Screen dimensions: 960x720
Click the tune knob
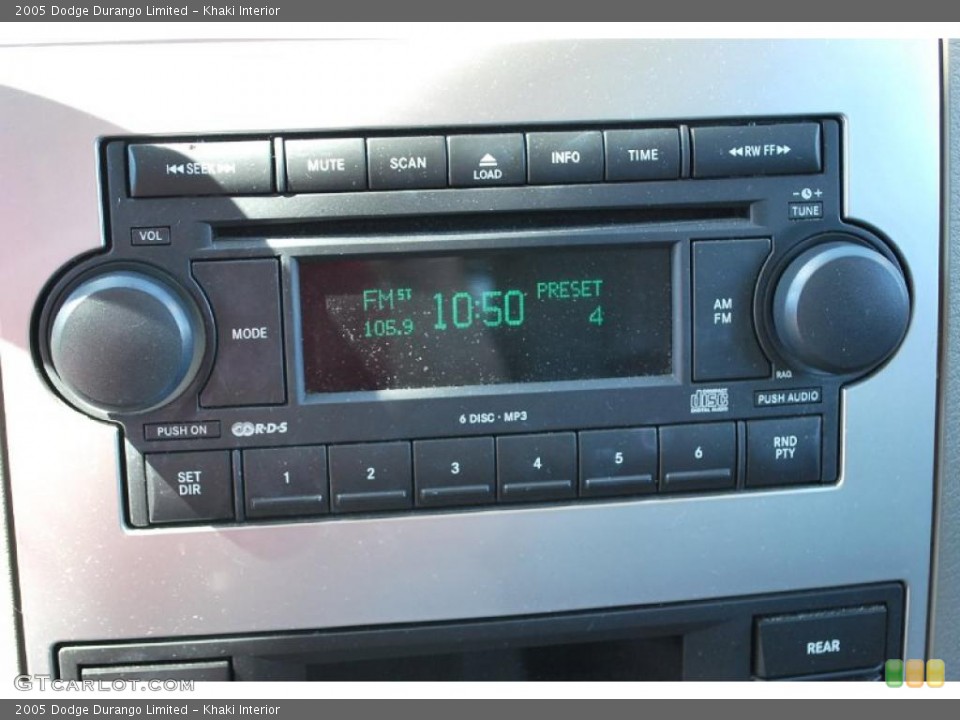[x=840, y=308]
